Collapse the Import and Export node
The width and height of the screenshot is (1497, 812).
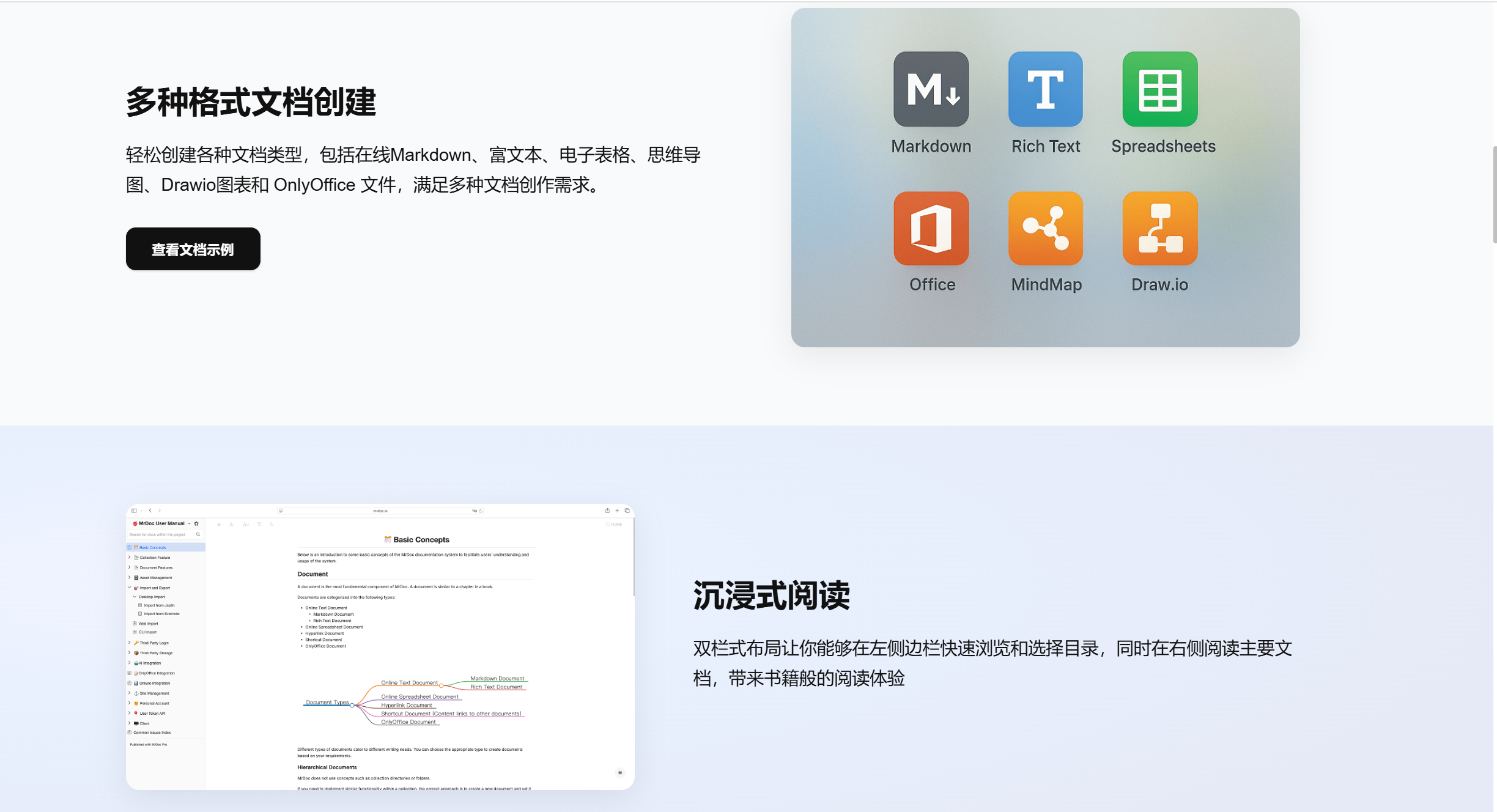(130, 588)
